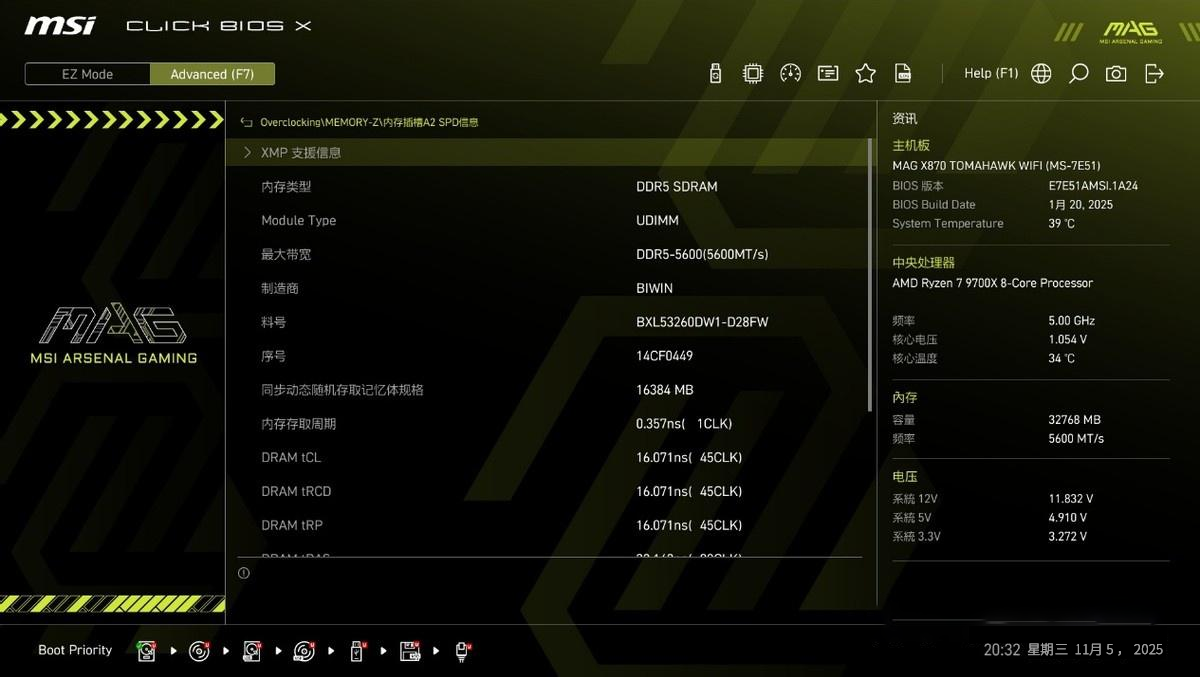Image resolution: width=1200 pixels, height=677 pixels.
Task: Click the DDR5 SDRAM value
Action: (x=677, y=186)
